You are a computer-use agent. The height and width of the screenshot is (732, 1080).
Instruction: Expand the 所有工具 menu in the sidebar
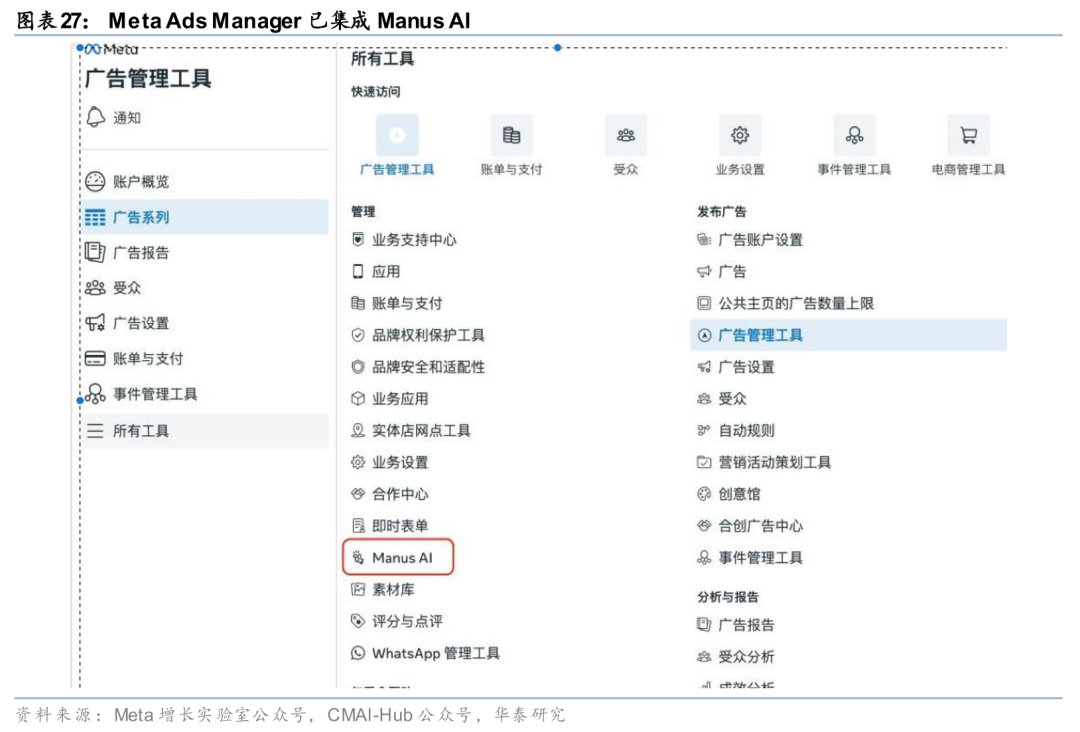point(140,431)
